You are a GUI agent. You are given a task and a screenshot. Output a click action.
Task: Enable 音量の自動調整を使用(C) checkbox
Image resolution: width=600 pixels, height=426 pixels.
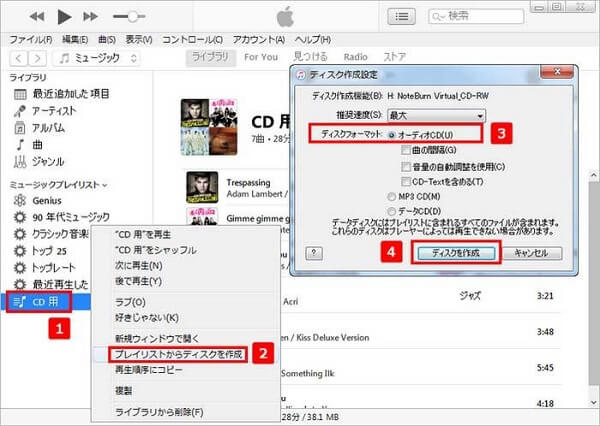click(406, 167)
